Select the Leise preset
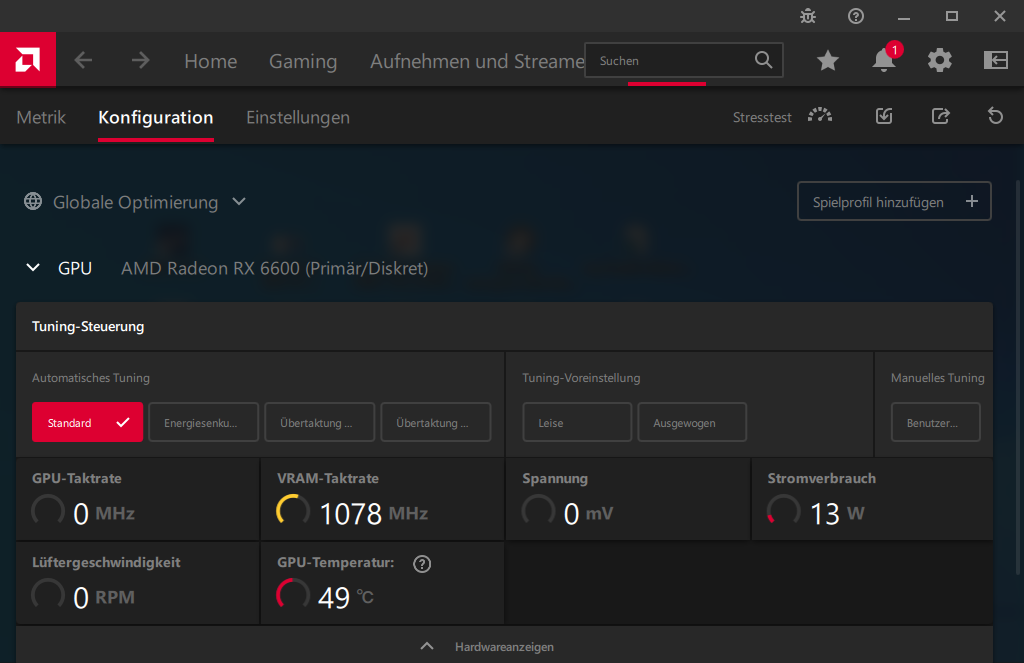Viewport: 1024px width, 663px height. [x=577, y=423]
